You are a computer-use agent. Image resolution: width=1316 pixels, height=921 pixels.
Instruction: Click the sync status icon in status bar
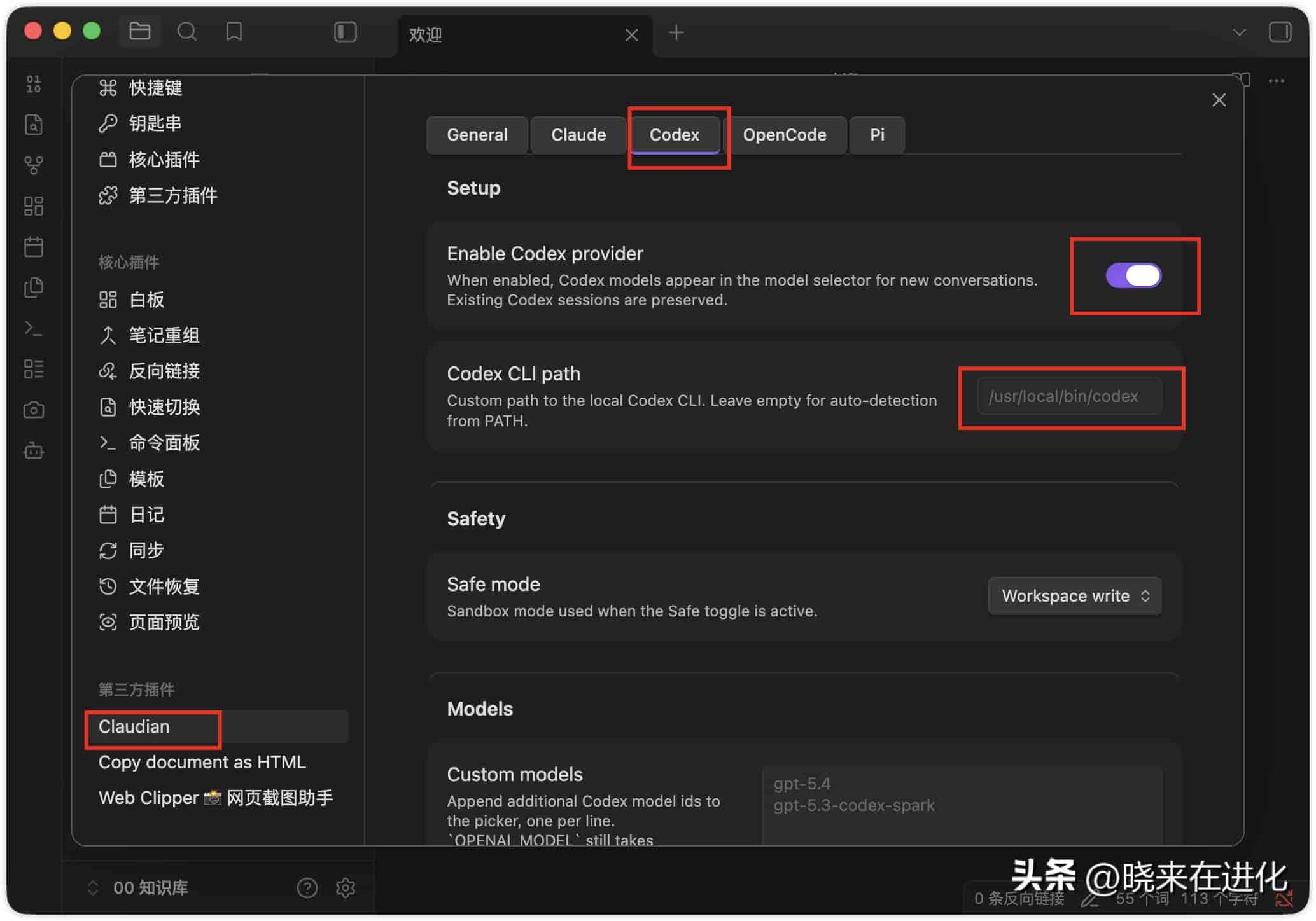(x=1284, y=898)
